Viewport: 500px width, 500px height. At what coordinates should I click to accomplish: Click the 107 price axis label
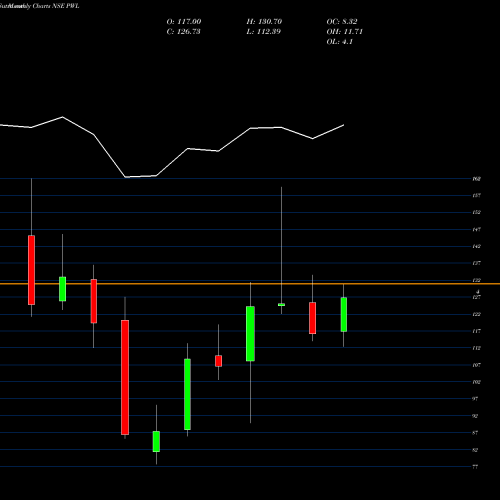tap(477, 365)
